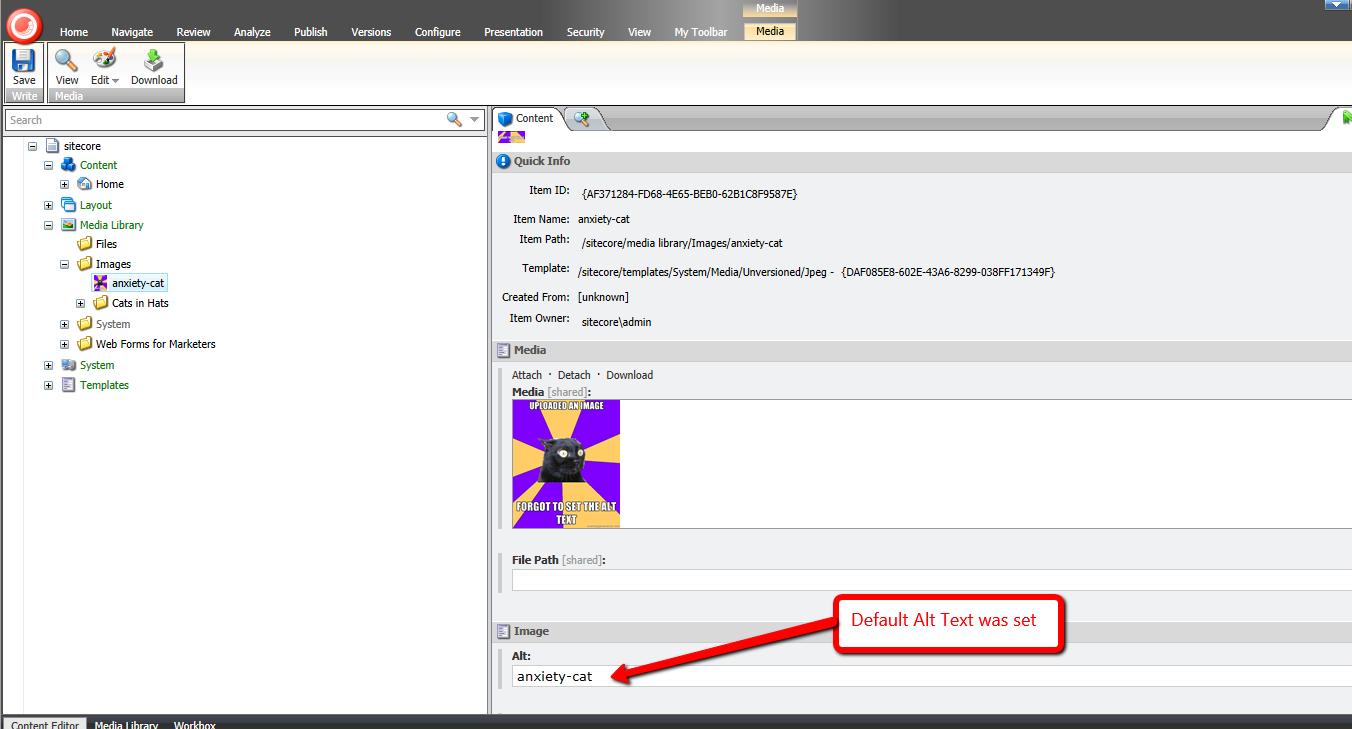The image size is (1352, 729).
Task: Click the anxiety cat image thumbnail
Action: (x=566, y=464)
